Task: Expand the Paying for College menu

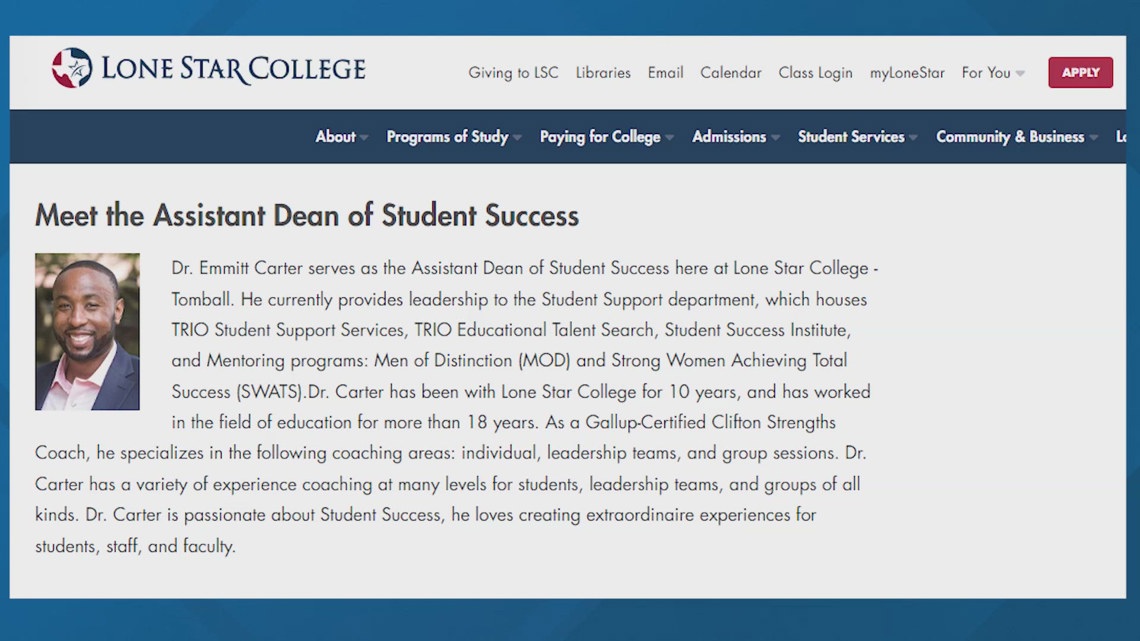Action: click(600, 137)
